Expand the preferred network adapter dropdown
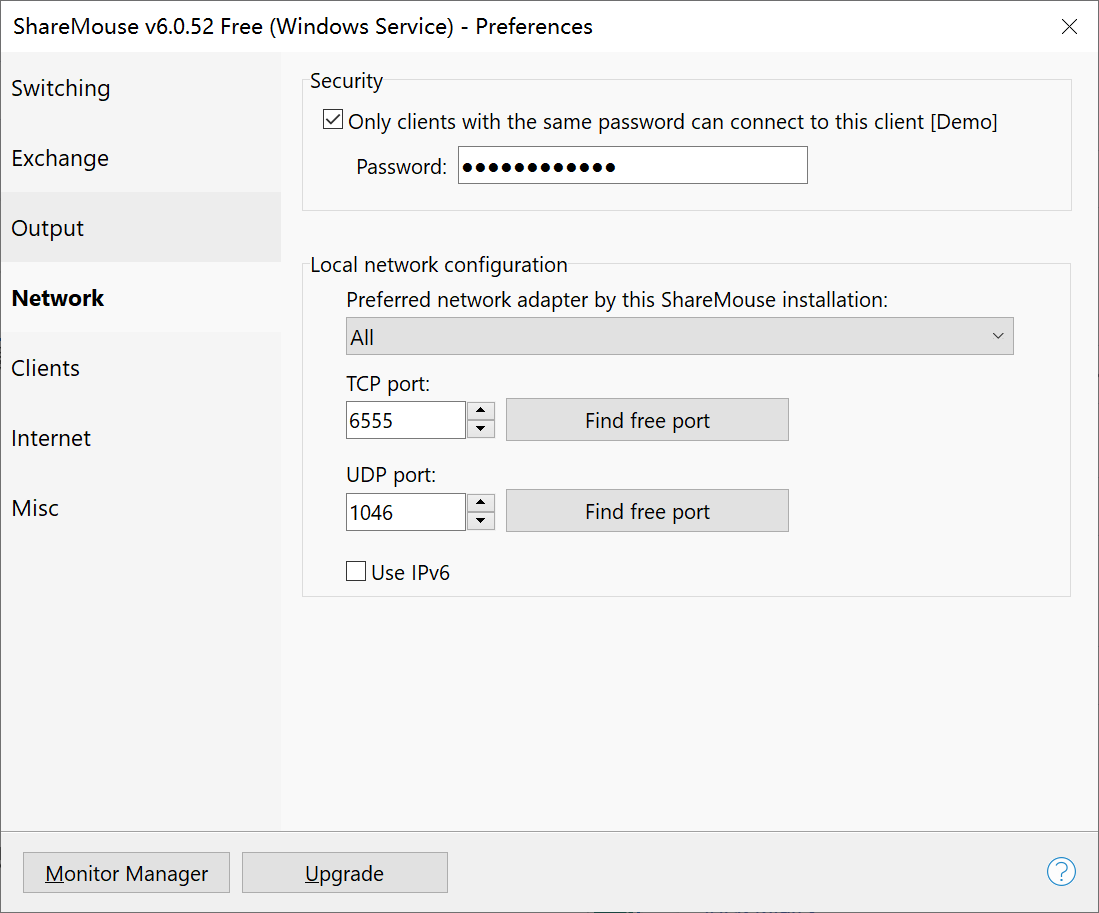 tap(679, 336)
